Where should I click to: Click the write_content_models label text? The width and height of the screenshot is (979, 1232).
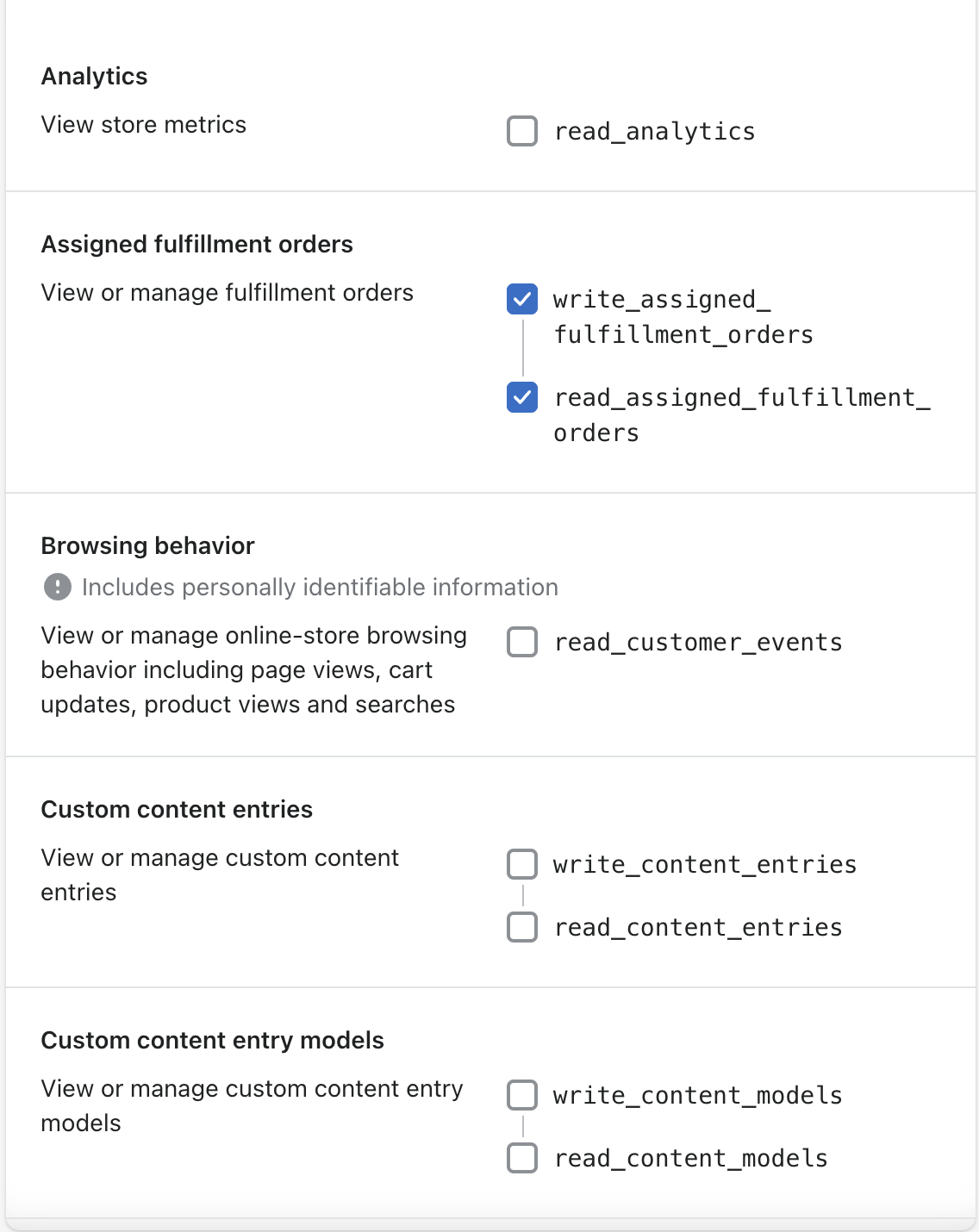pos(697,1095)
